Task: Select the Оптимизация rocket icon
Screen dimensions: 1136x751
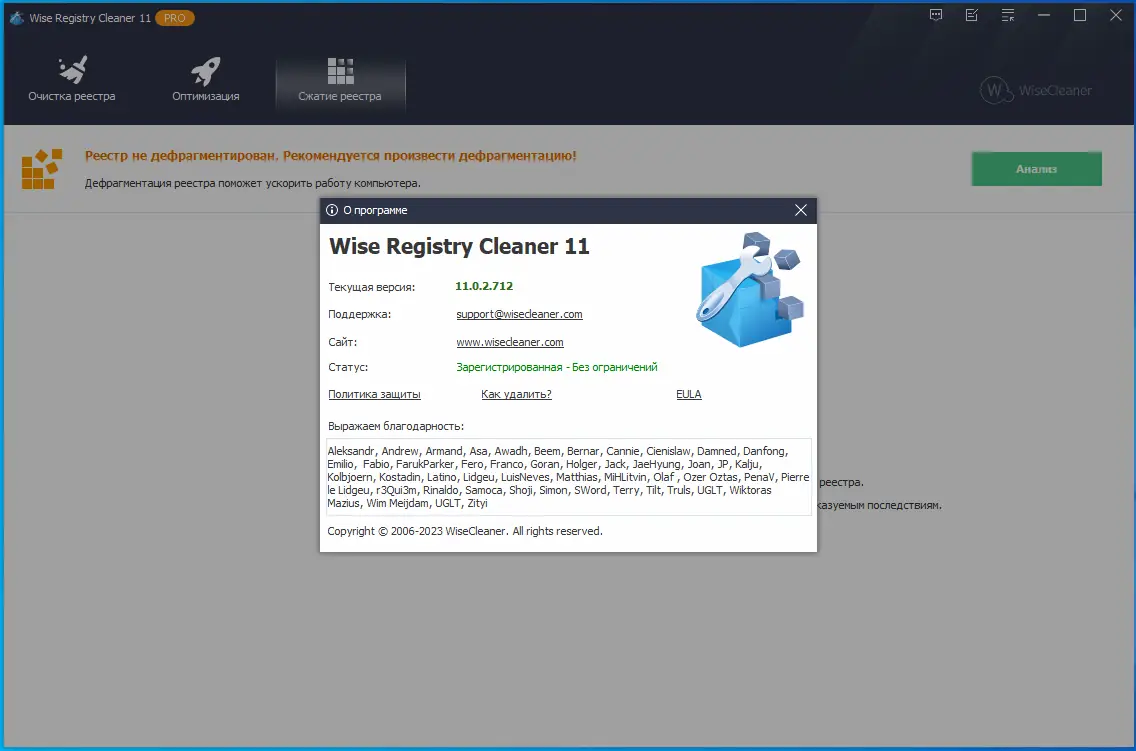Action: pyautogui.click(x=205, y=79)
